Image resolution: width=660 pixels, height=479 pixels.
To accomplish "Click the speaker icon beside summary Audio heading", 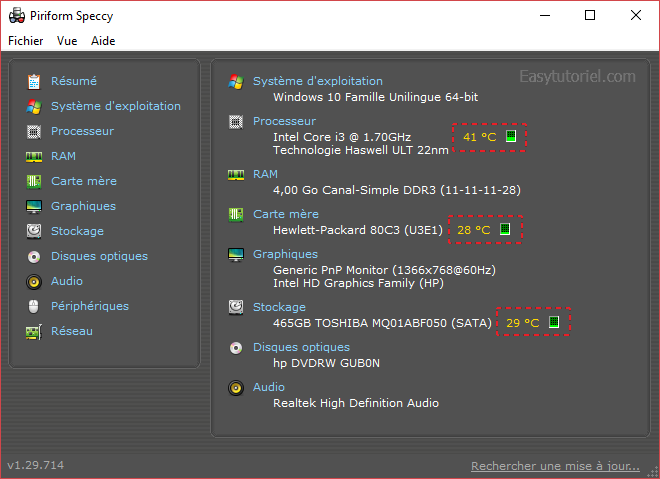I will pos(236,388).
